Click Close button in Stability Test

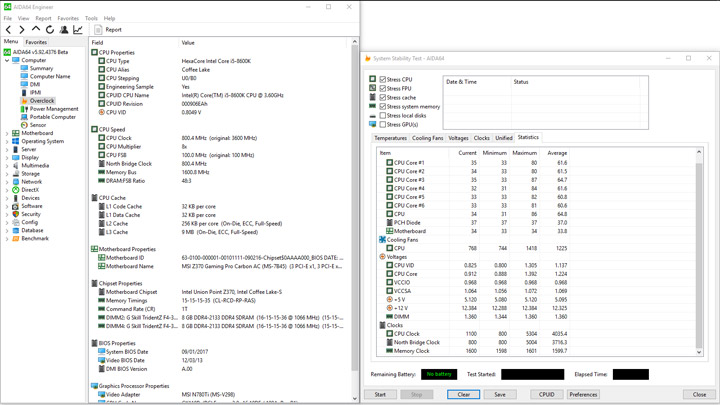coord(699,394)
